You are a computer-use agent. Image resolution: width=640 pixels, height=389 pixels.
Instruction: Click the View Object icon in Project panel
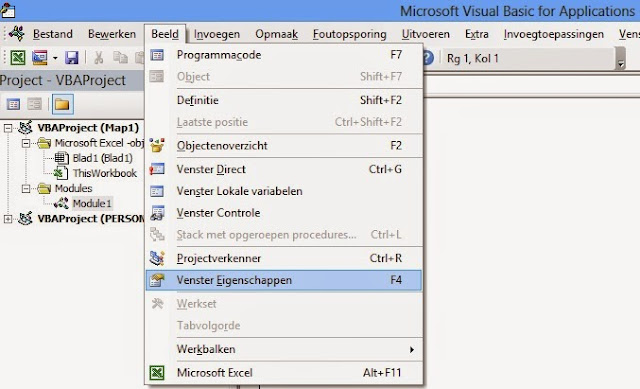pyautogui.click(x=35, y=104)
